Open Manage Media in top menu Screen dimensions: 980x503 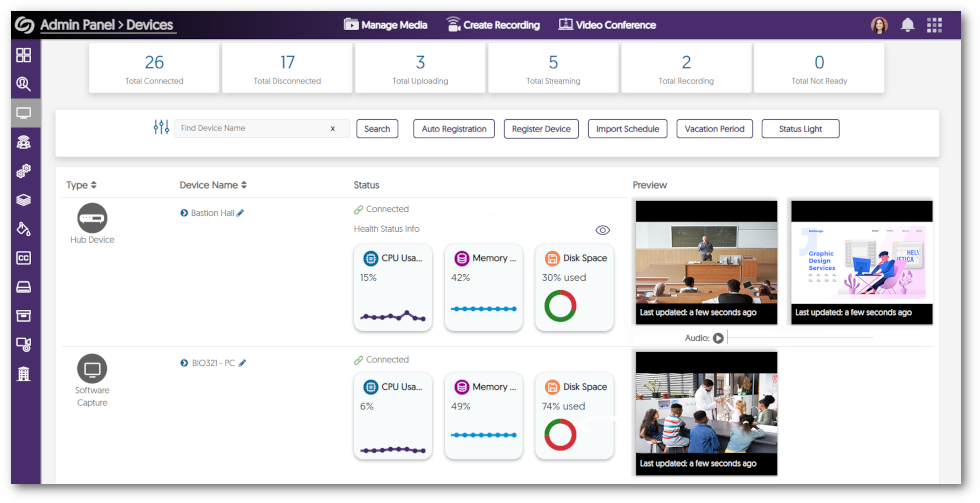[x=386, y=25]
